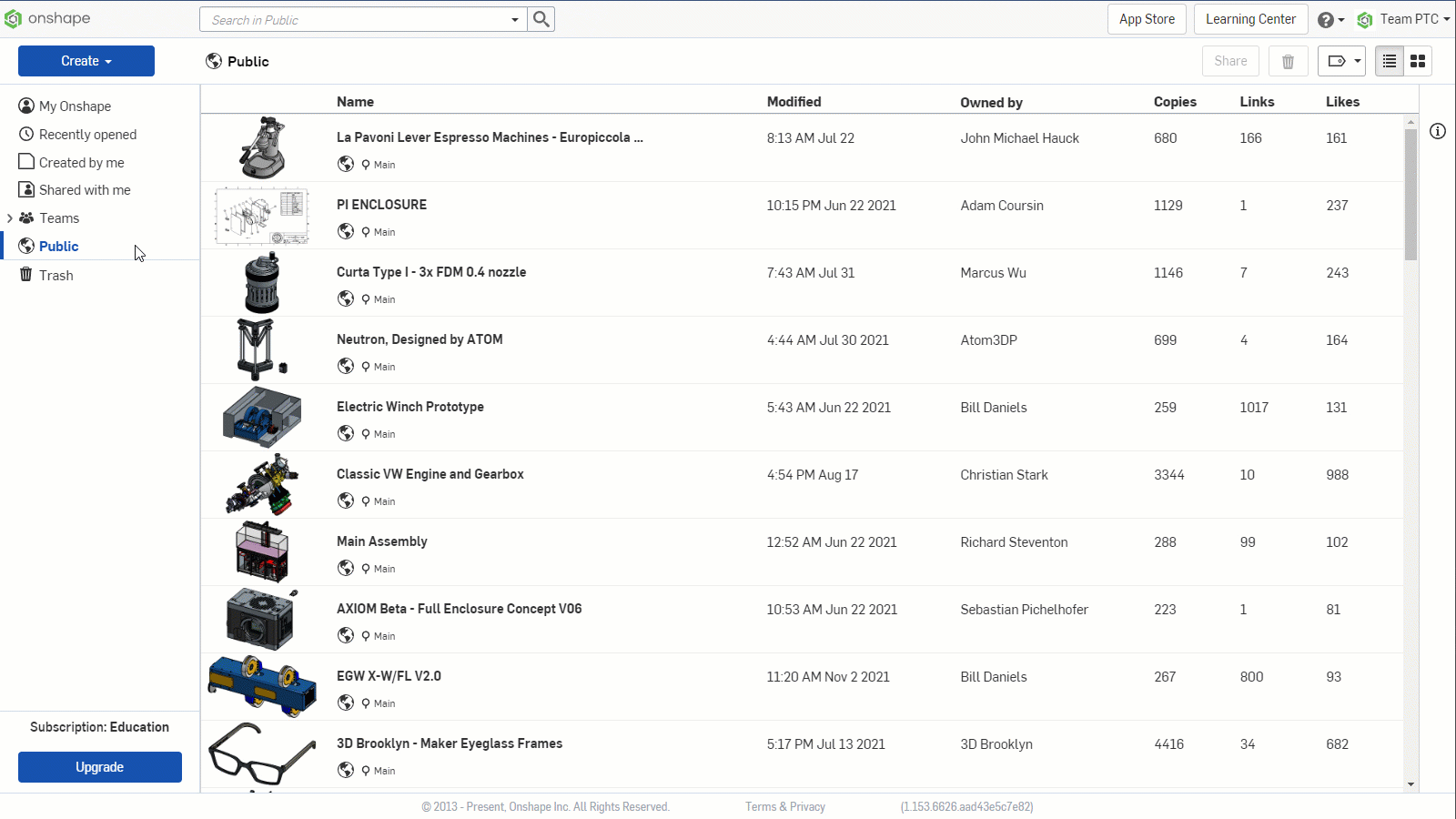The image size is (1456, 819).
Task: Go to Recently opened documents
Action: pos(87,135)
